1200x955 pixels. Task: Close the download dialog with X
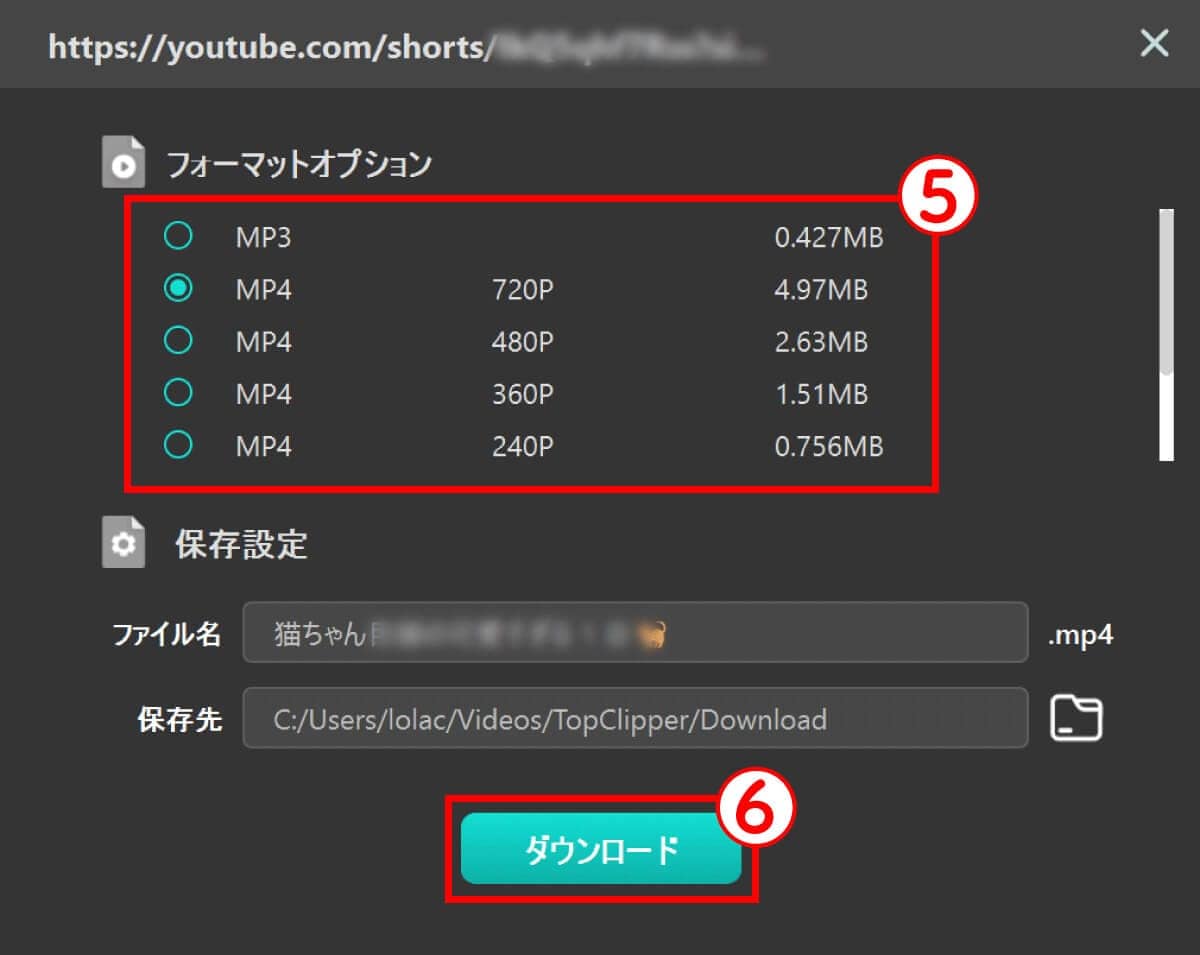pos(1154,44)
